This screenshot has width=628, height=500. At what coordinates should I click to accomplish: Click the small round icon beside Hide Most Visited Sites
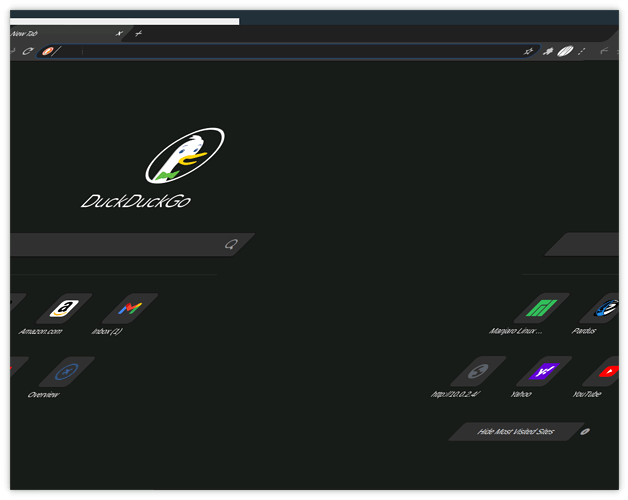pyautogui.click(x=585, y=431)
